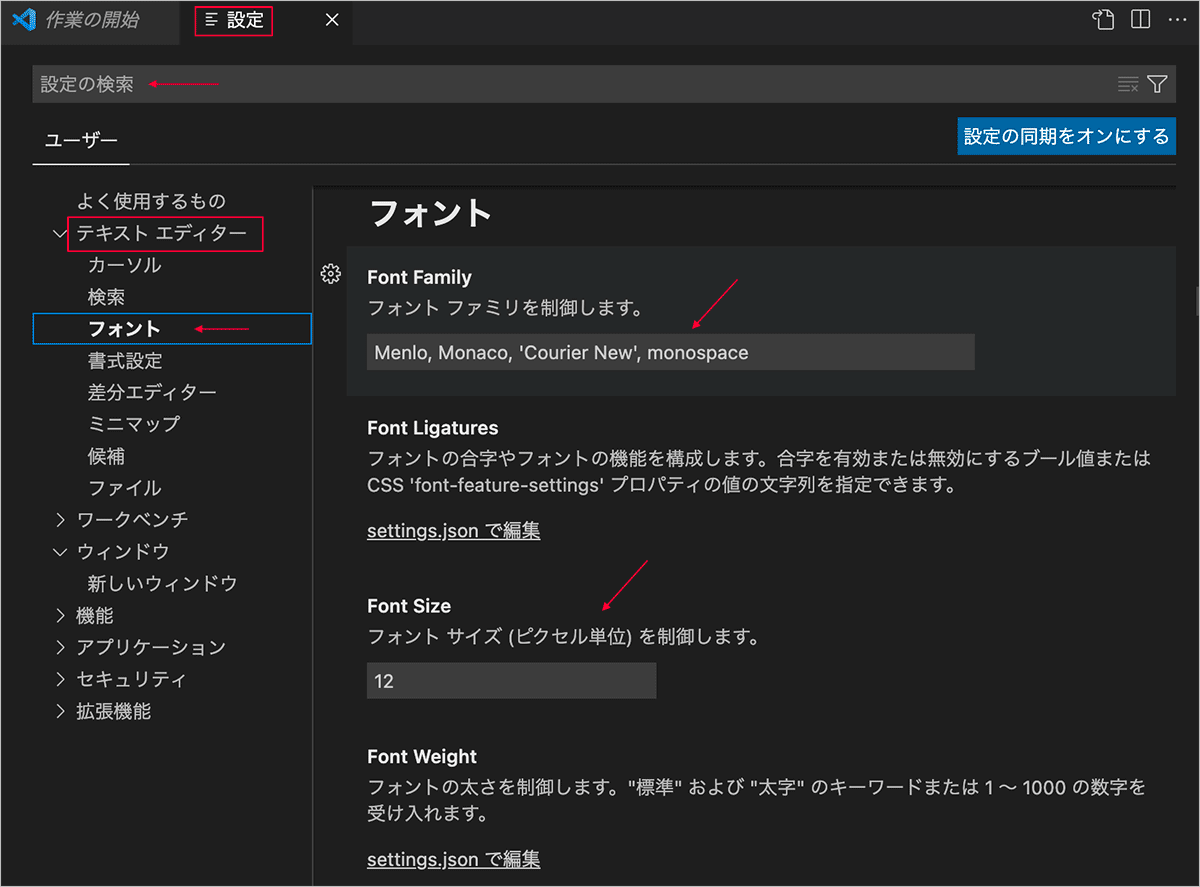The height and width of the screenshot is (887, 1200).
Task: Close the 設定 tab
Action: [x=332, y=20]
